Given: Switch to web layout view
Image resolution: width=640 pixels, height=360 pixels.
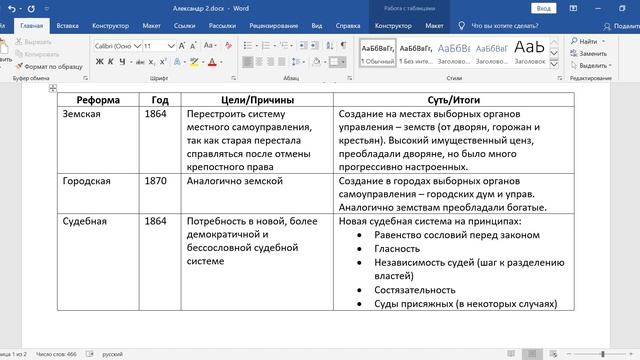Looking at the screenshot, I should point(553,354).
